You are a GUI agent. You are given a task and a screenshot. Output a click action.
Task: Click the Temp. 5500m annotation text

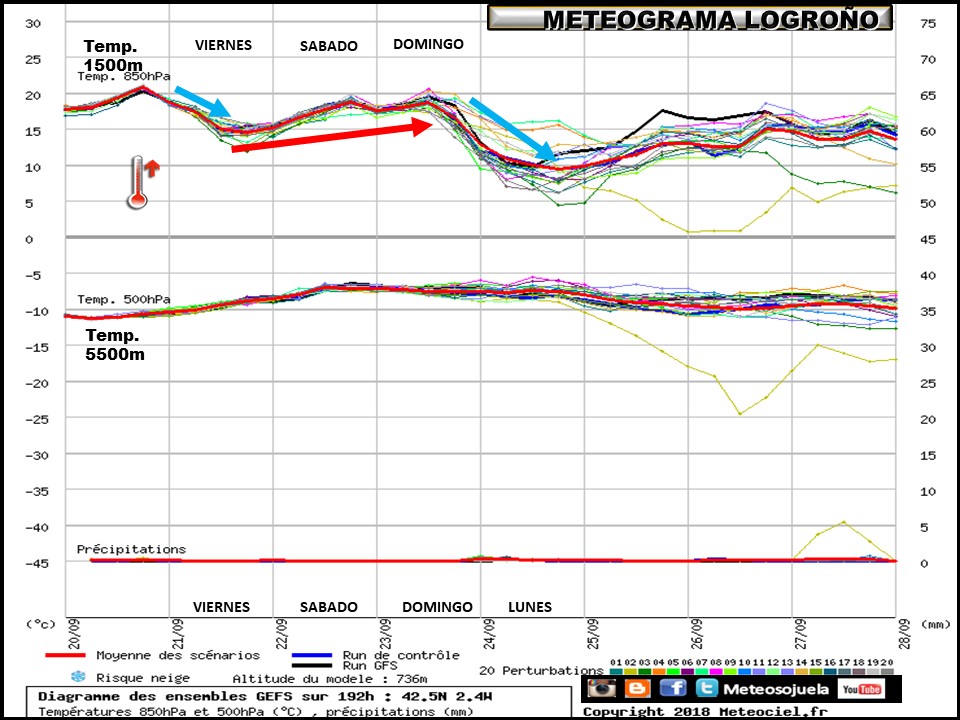[115, 344]
